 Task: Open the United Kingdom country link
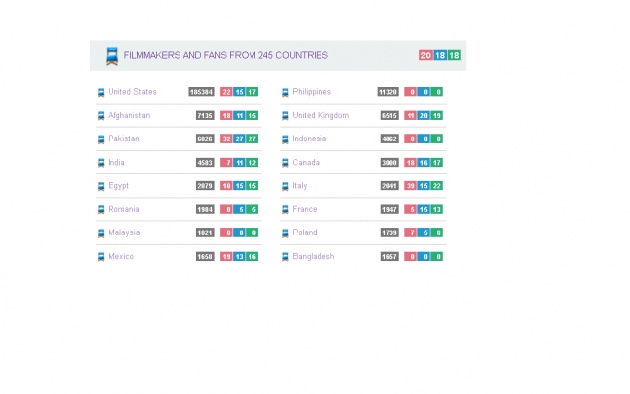(321, 115)
